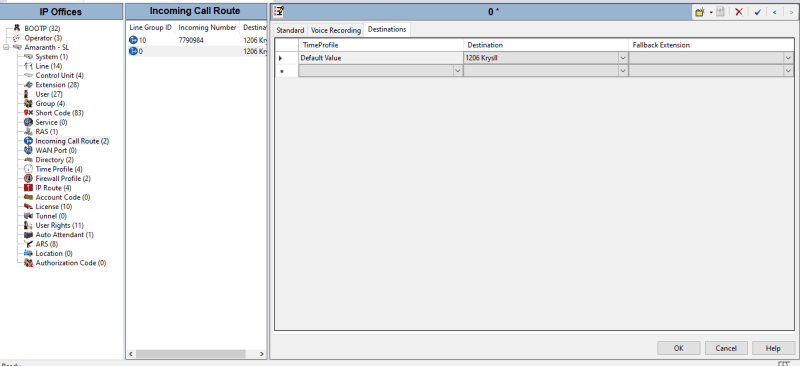
Task: Open RAS (1) node
Action: (46, 132)
